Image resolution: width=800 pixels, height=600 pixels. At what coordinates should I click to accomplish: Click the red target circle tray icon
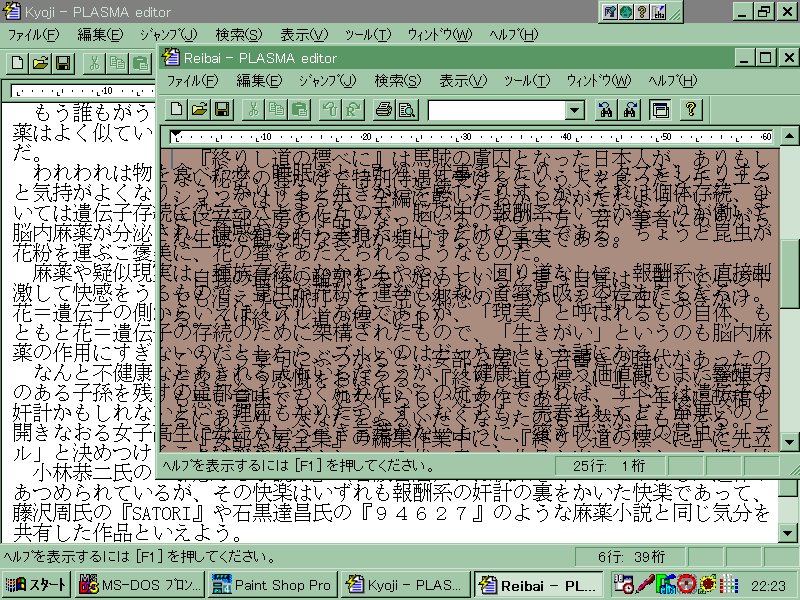(687, 585)
